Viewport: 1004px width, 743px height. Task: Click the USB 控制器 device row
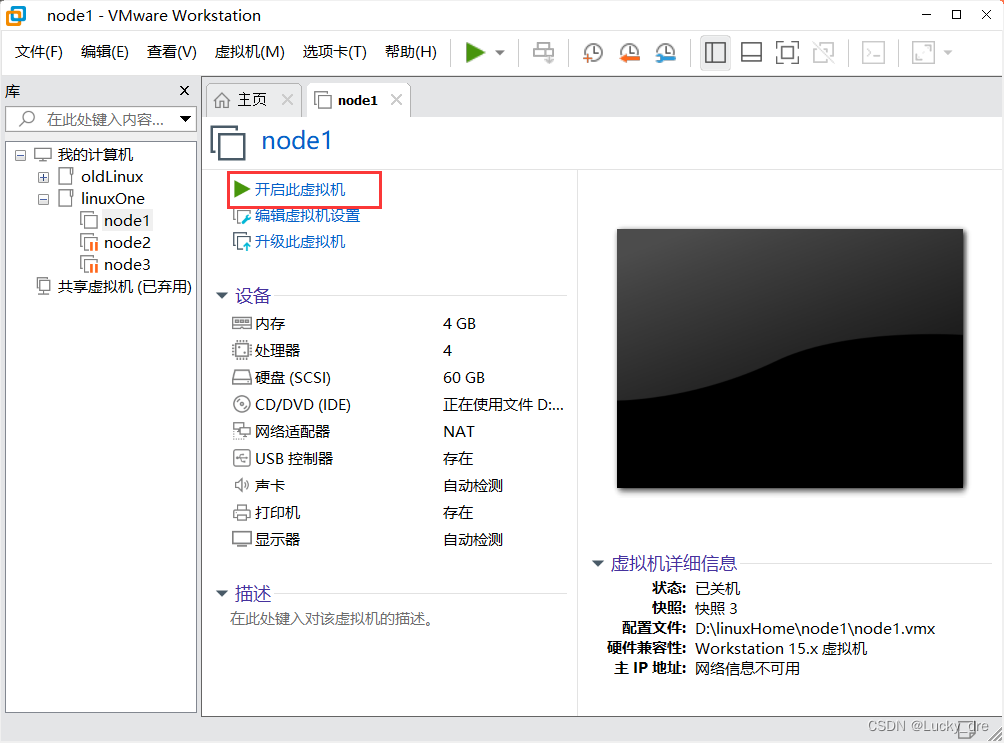tap(398, 459)
